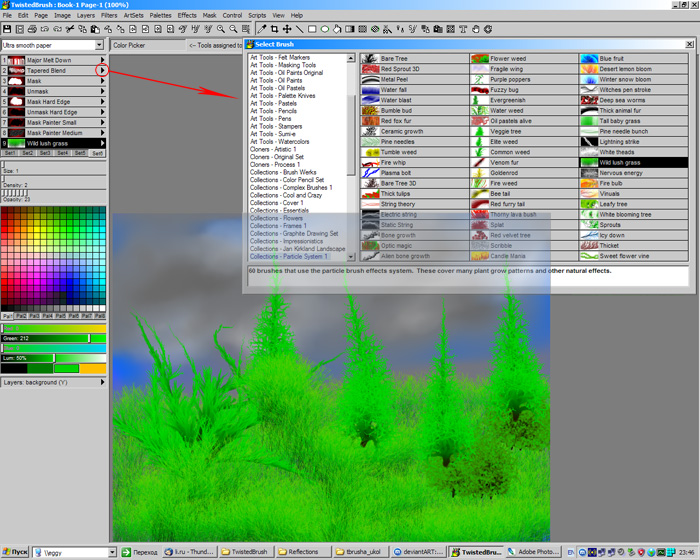The width and height of the screenshot is (700, 560).
Task: Click the Пуск Start button
Action: pos(15,552)
